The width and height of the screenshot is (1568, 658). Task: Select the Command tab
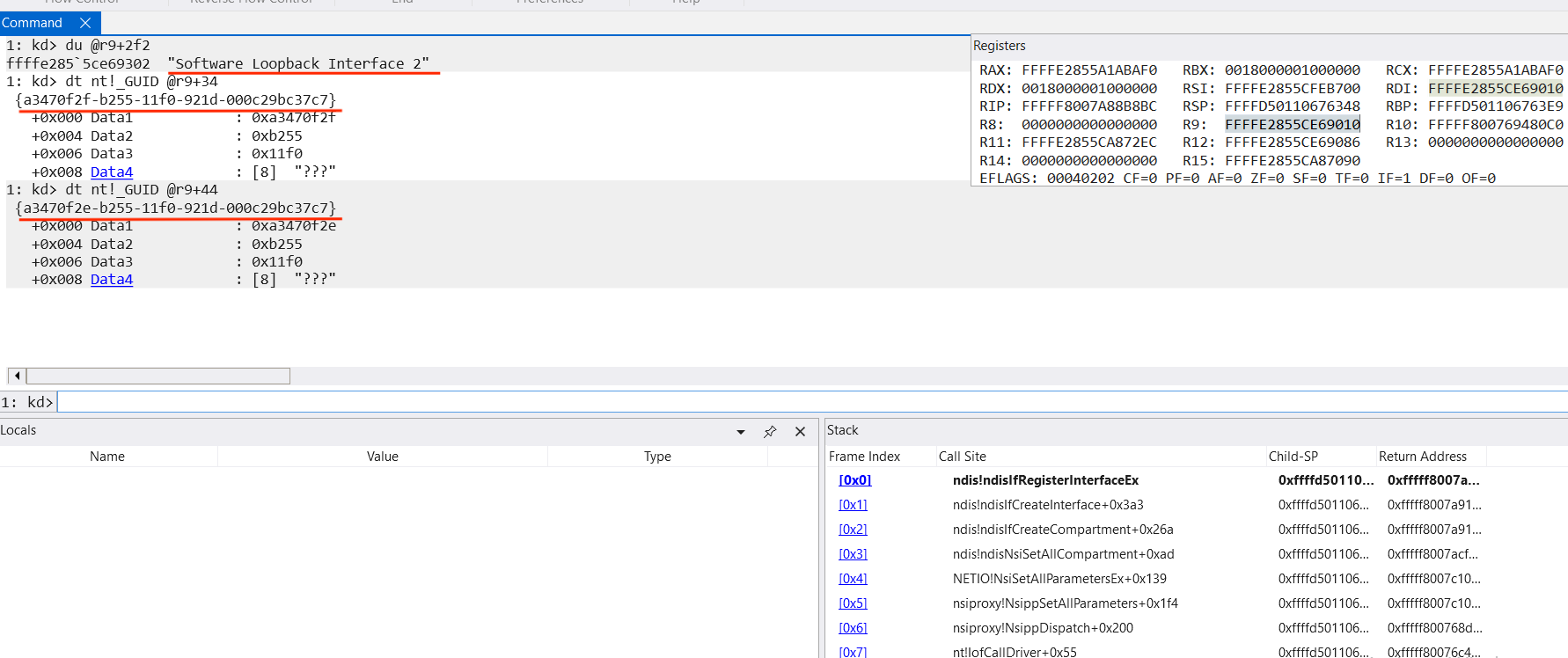pos(33,23)
